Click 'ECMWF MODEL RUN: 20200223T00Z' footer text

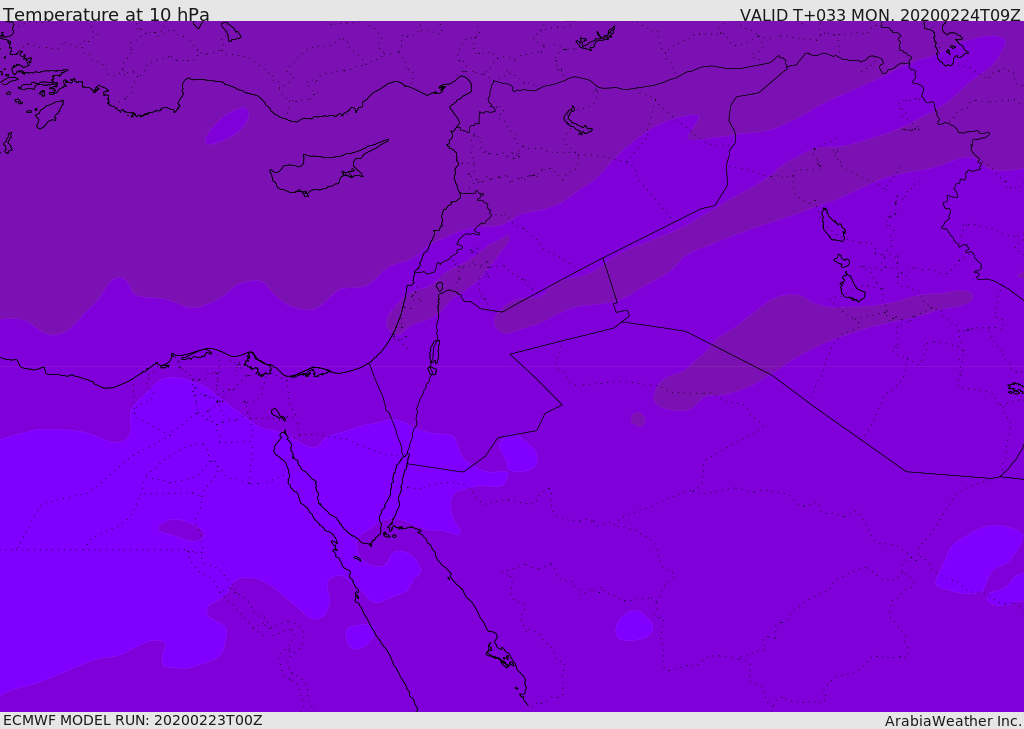pyautogui.click(x=133, y=720)
